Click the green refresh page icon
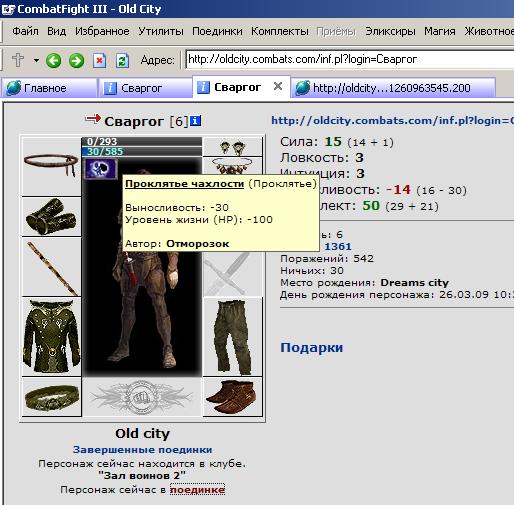 coord(122,61)
